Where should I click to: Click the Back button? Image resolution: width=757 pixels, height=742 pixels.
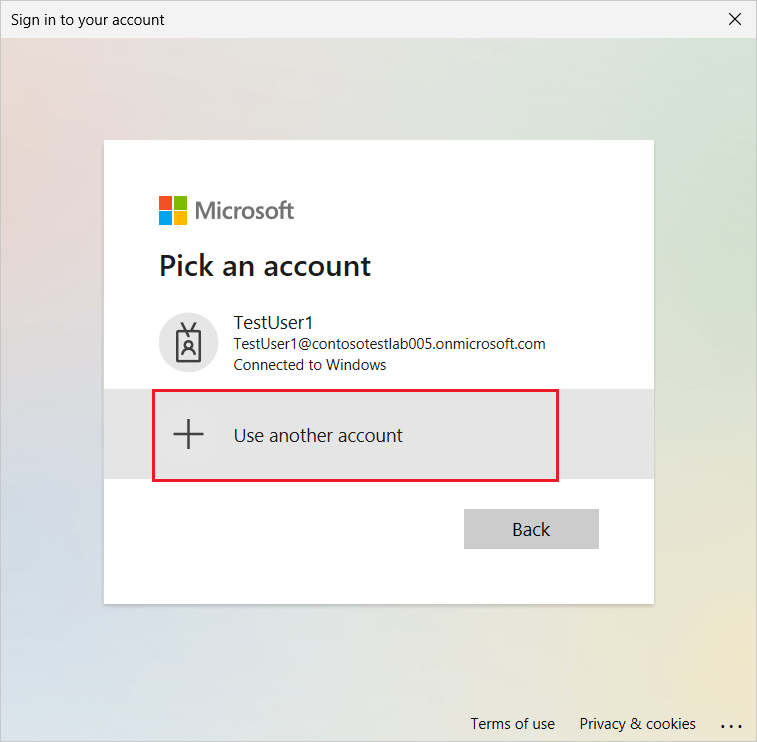pos(531,529)
